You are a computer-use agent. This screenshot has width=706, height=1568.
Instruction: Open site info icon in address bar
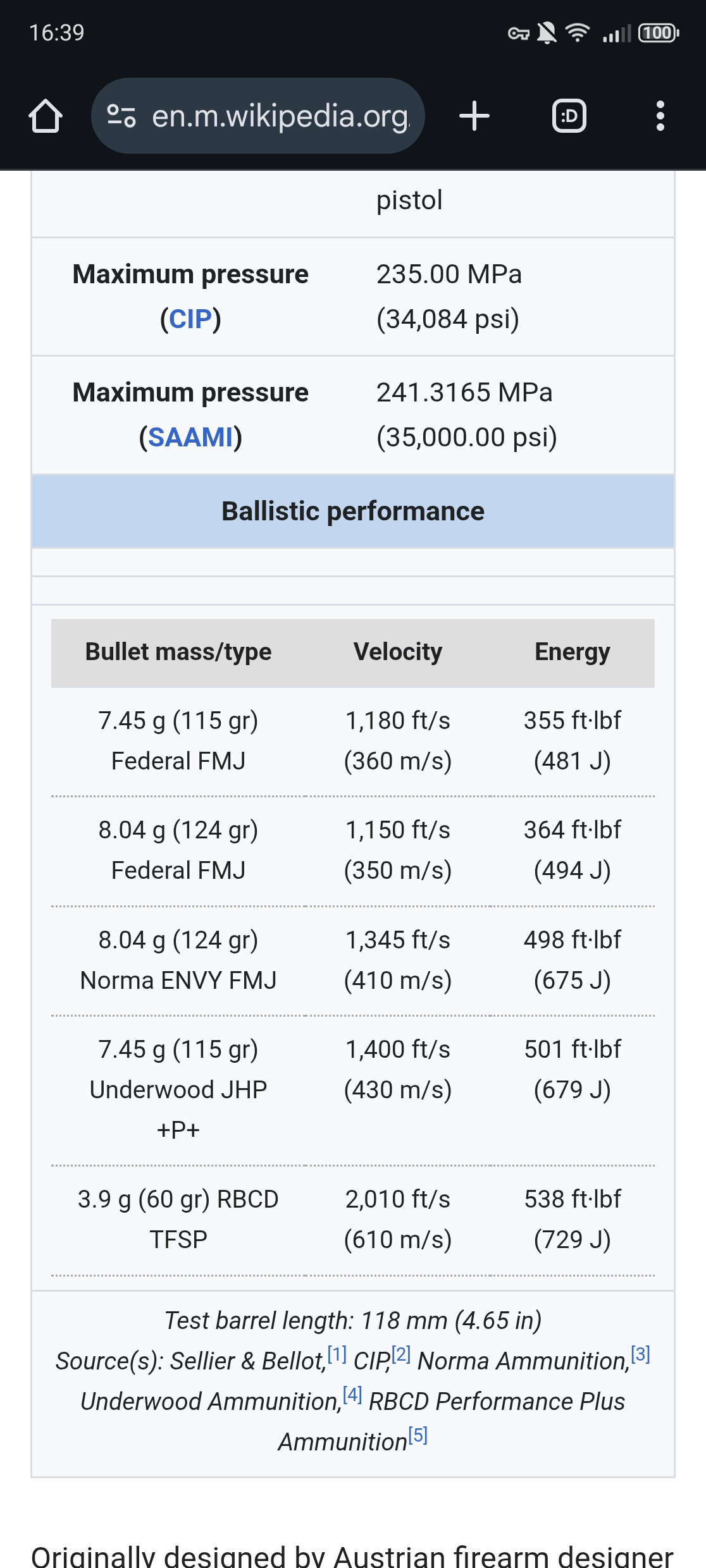(x=121, y=116)
